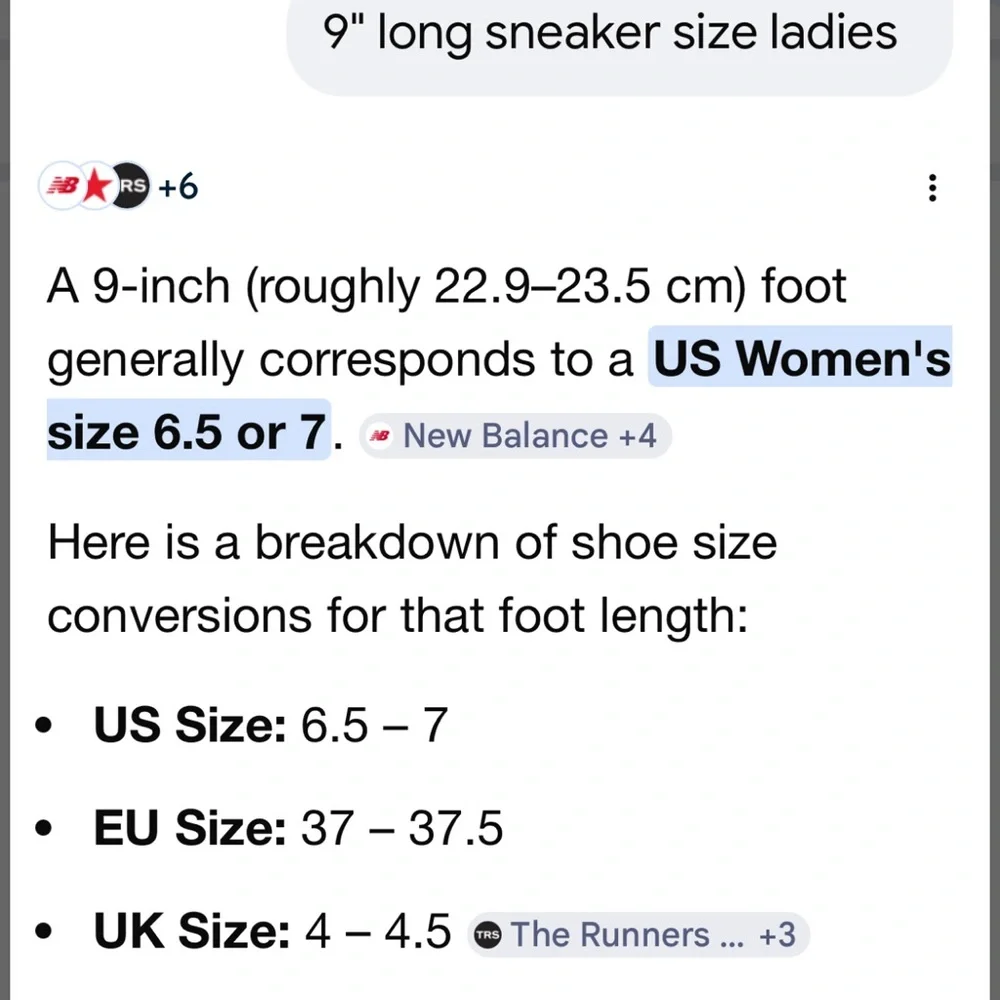The image size is (1000, 1000).
Task: Click the "US Size: 6.5 – 7" list item
Action: pyautogui.click(x=270, y=726)
